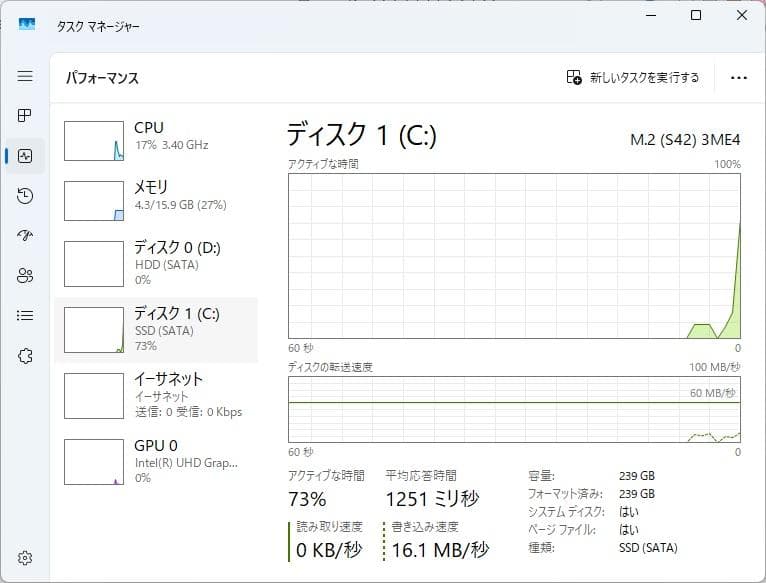766x583 pixels.
Task: Minimize the Task Manager window
Action: pyautogui.click(x=651, y=15)
